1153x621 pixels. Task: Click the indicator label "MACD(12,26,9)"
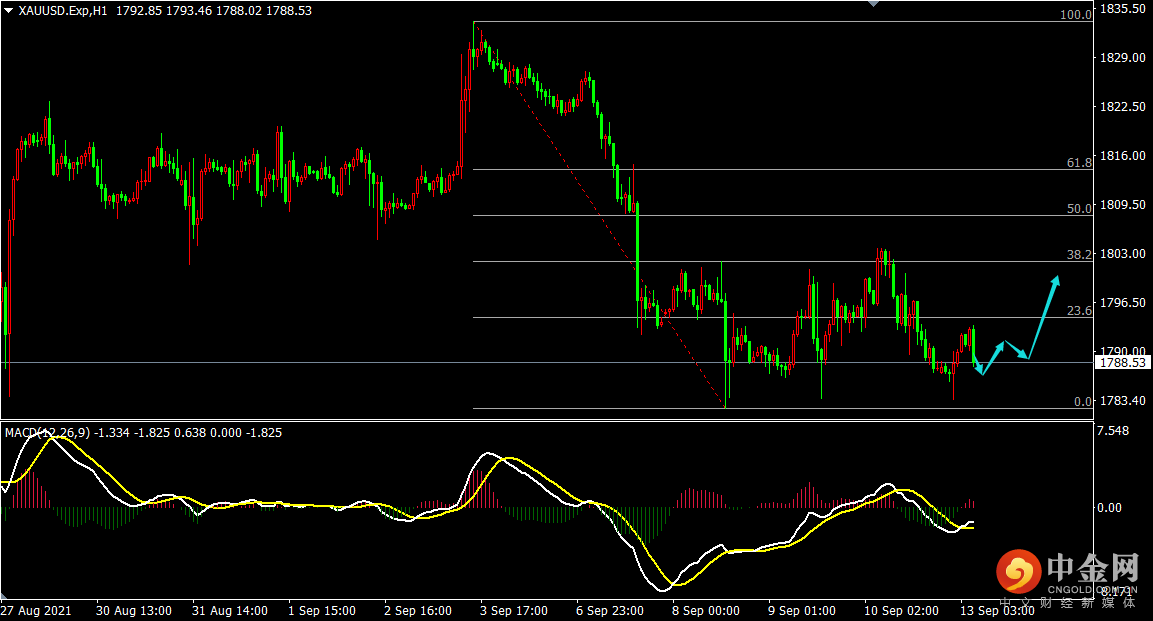47,433
